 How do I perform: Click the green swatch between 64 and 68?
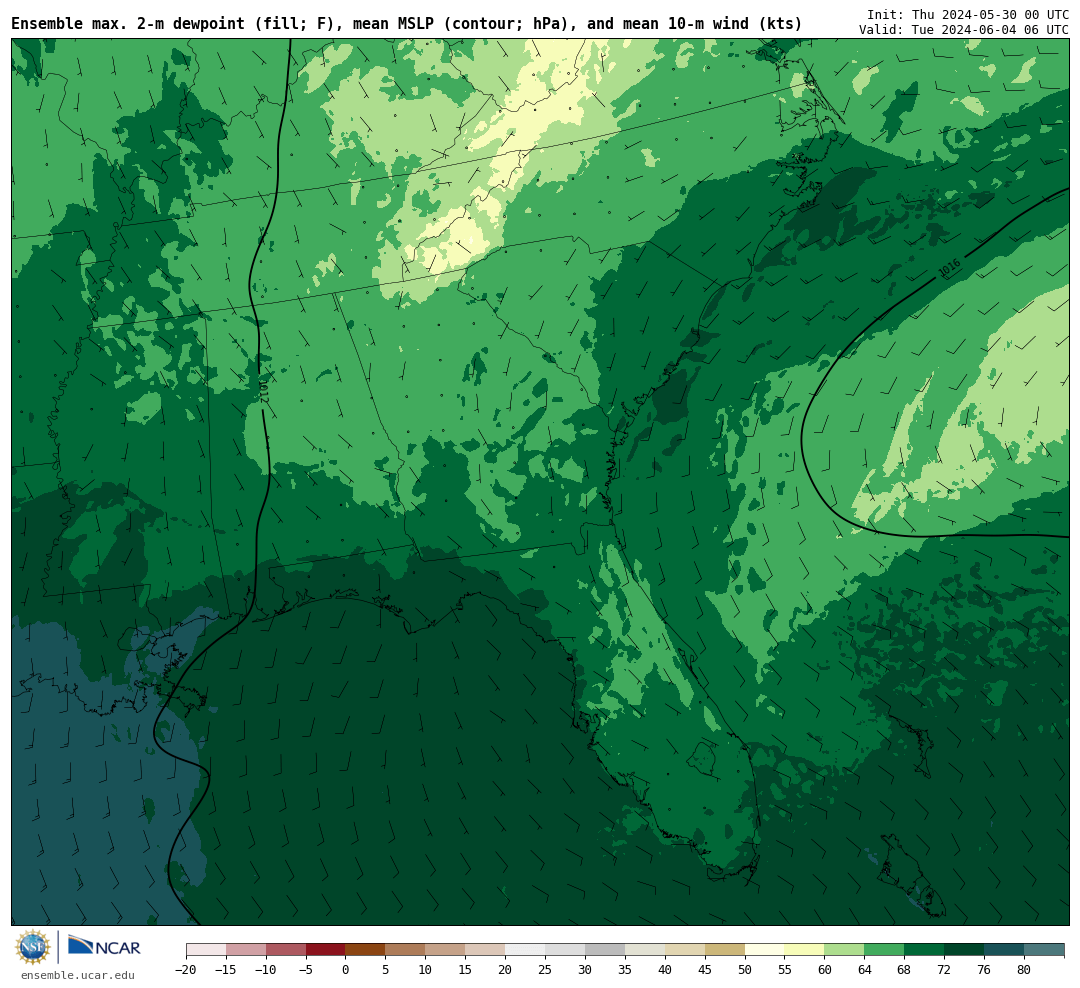click(x=884, y=950)
